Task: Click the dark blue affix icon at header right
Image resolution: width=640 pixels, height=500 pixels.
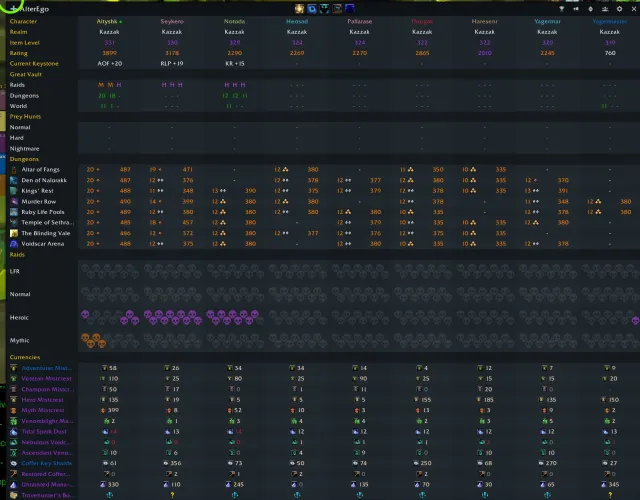Action: tap(350, 9)
